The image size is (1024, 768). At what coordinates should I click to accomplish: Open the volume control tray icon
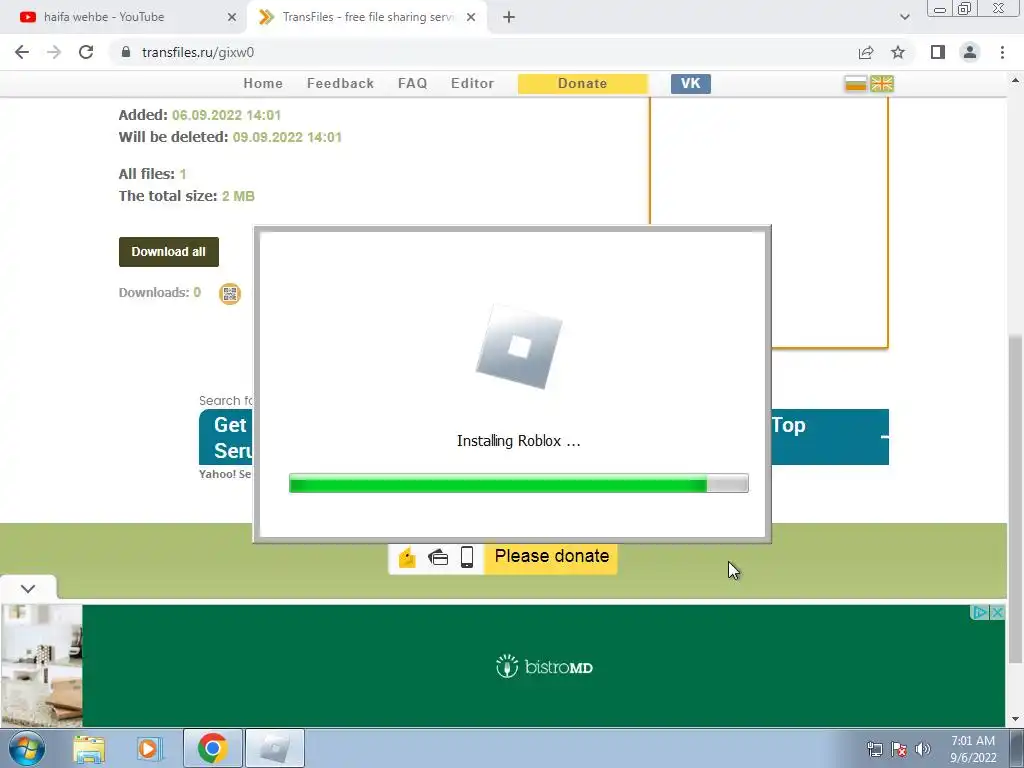point(923,749)
